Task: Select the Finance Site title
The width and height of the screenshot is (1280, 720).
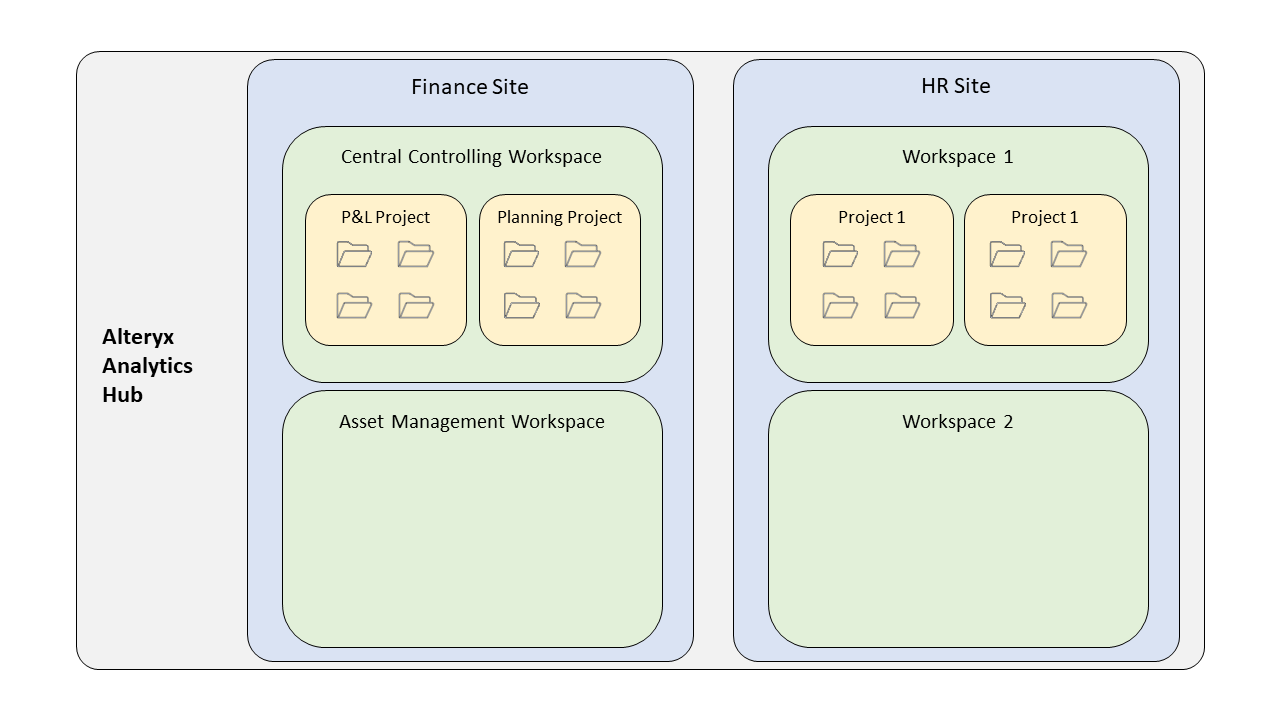Action: 470,87
